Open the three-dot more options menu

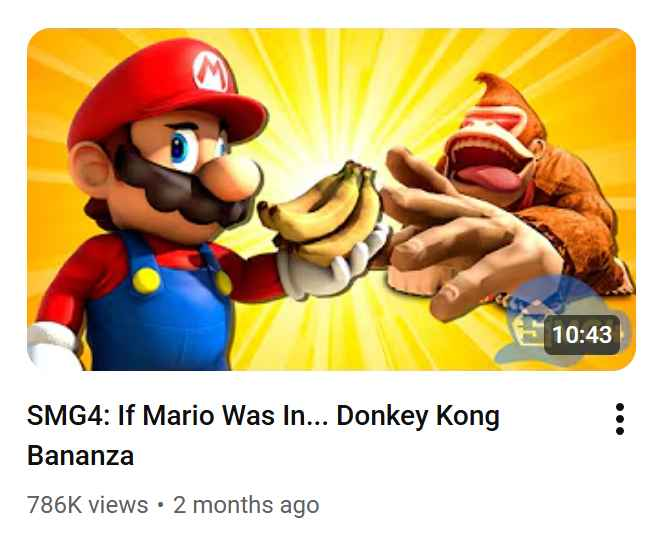(x=620, y=419)
